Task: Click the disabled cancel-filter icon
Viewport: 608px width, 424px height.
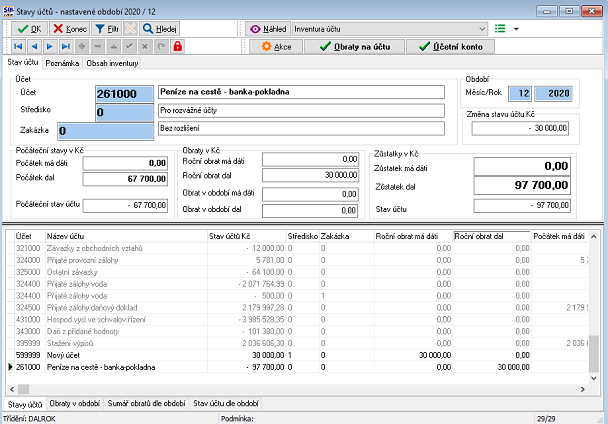Action: (x=130, y=29)
